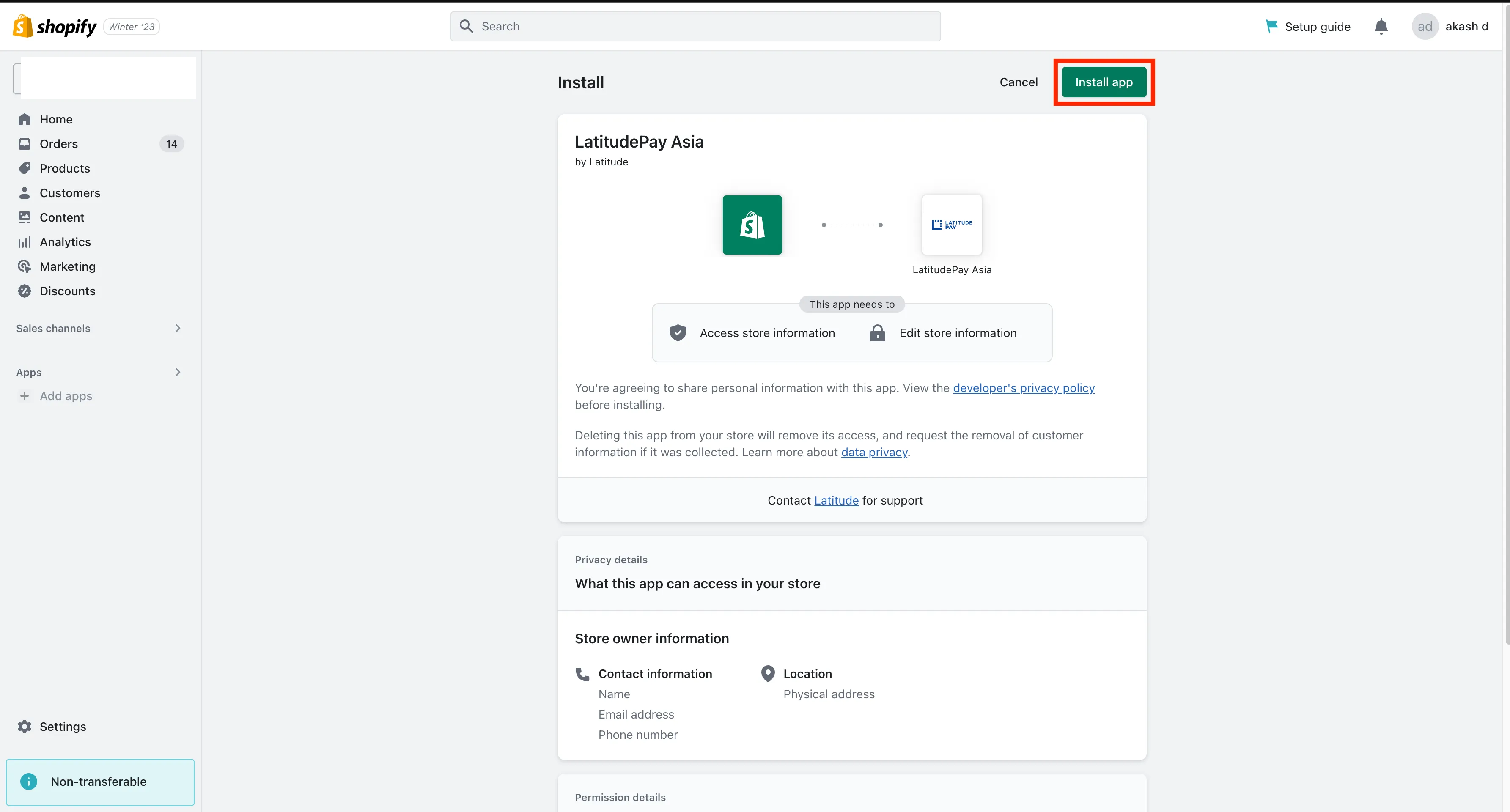
Task: Click the Latitude support link
Action: pyautogui.click(x=836, y=501)
